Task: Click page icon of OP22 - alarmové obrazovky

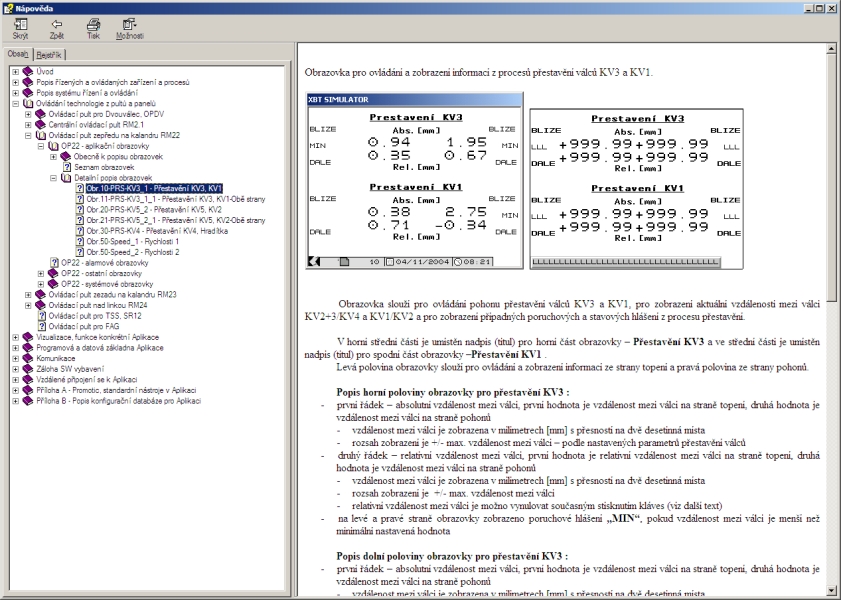Action: pos(54,263)
